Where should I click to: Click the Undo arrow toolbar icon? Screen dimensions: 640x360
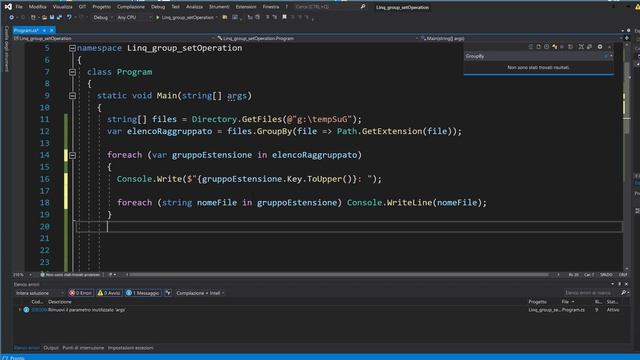[69, 17]
